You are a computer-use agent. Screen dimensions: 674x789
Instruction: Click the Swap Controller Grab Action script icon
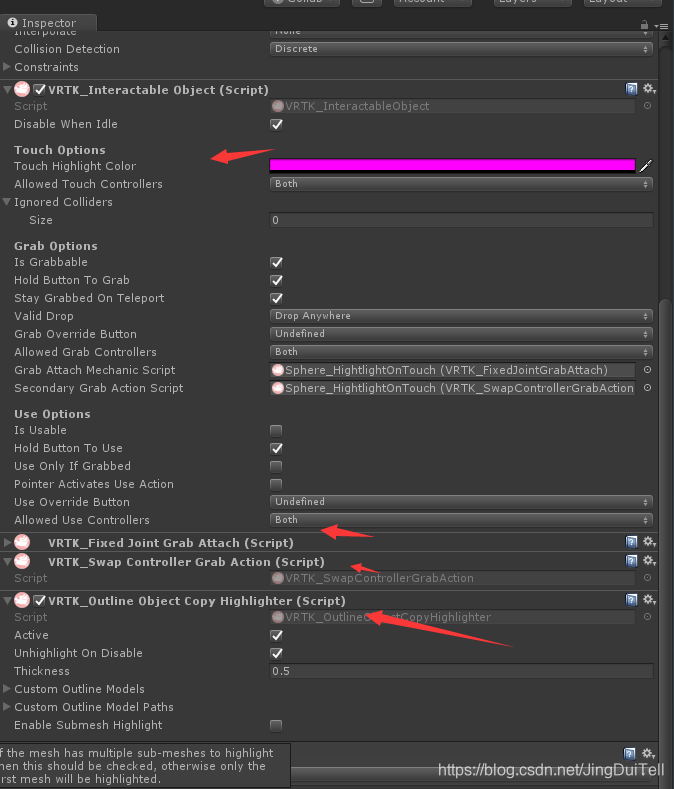pos(22,561)
